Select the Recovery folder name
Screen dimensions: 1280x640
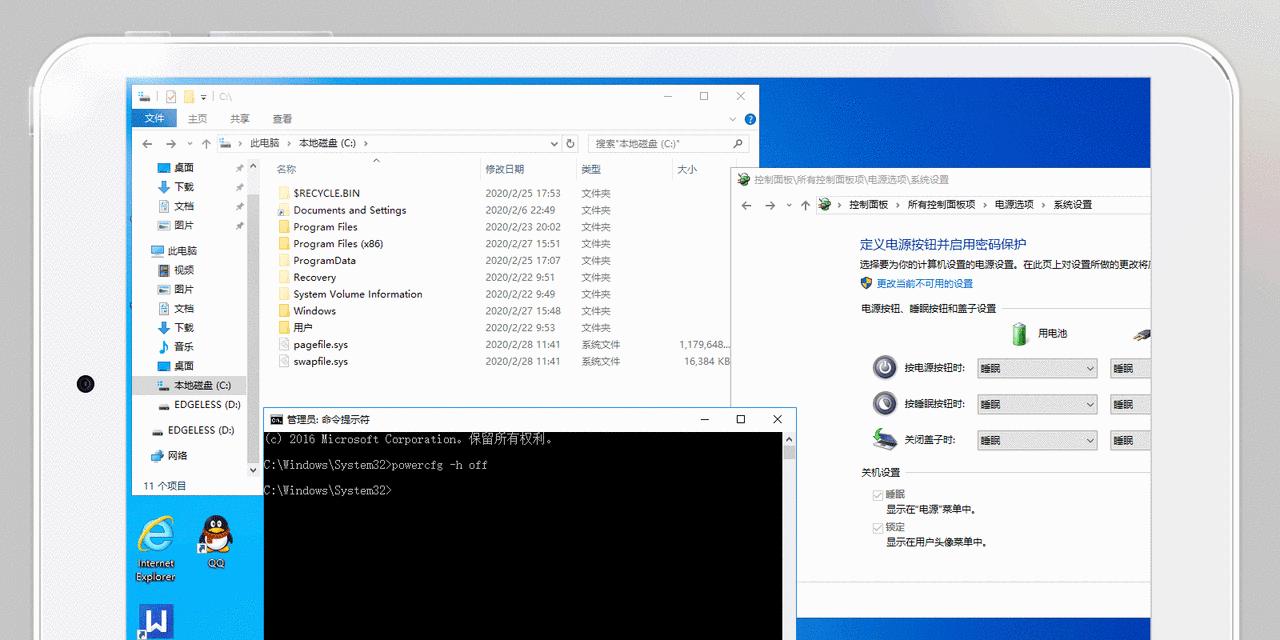[314, 277]
